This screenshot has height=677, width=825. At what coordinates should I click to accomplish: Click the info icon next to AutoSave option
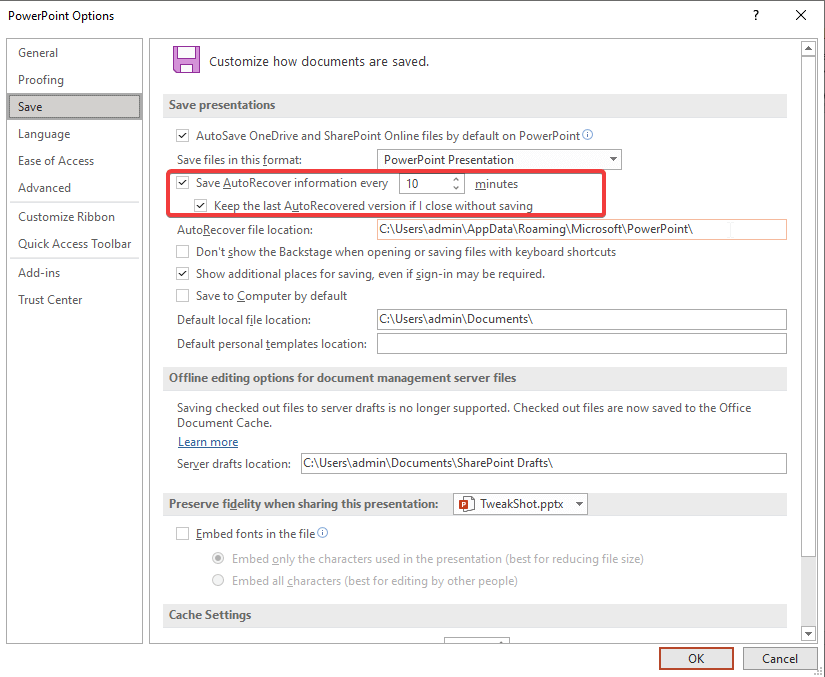pos(588,135)
